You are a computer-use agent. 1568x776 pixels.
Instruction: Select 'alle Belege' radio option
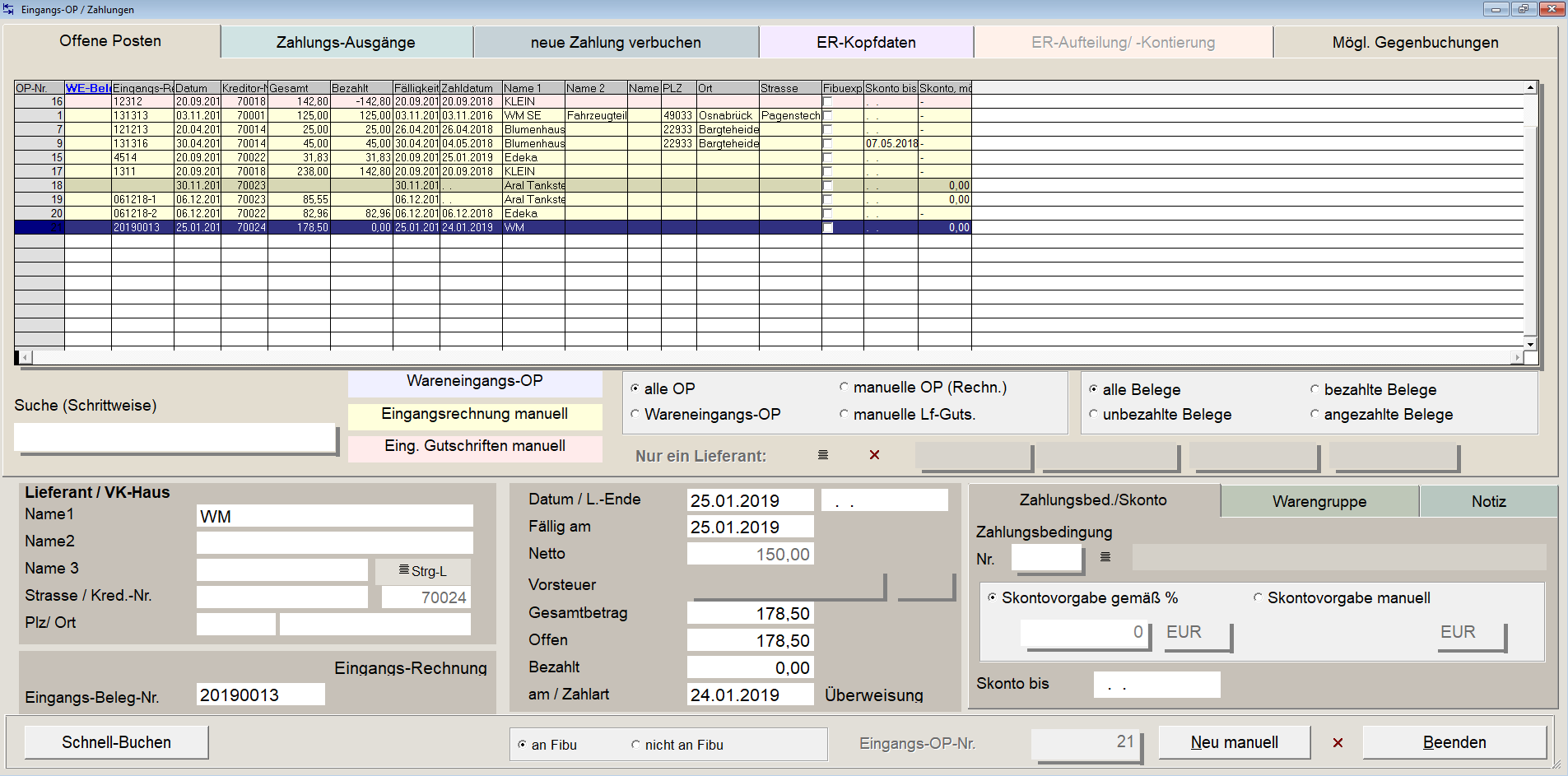tap(1093, 389)
